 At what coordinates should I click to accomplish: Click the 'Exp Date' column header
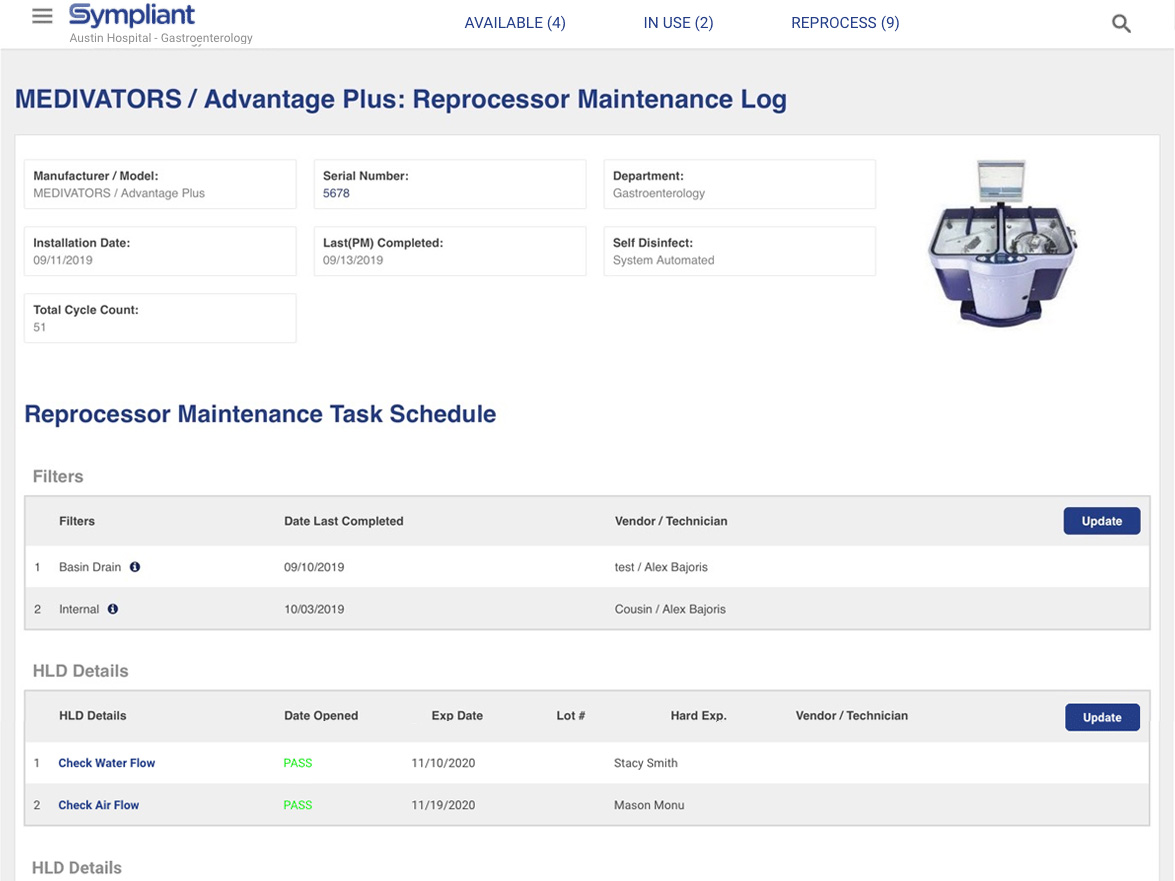pyautogui.click(x=457, y=715)
